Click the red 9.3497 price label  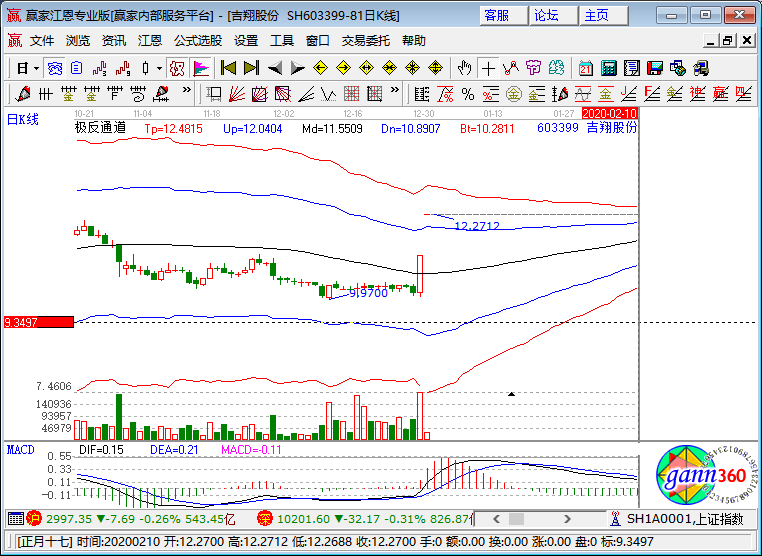[38, 322]
